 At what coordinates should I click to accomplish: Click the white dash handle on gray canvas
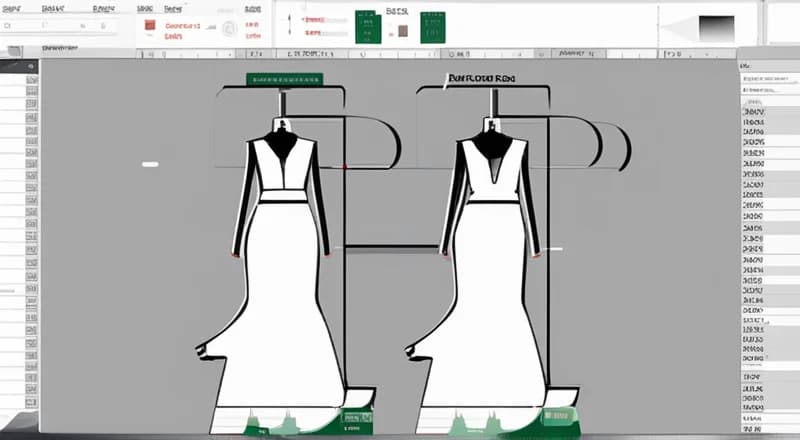pos(151,163)
